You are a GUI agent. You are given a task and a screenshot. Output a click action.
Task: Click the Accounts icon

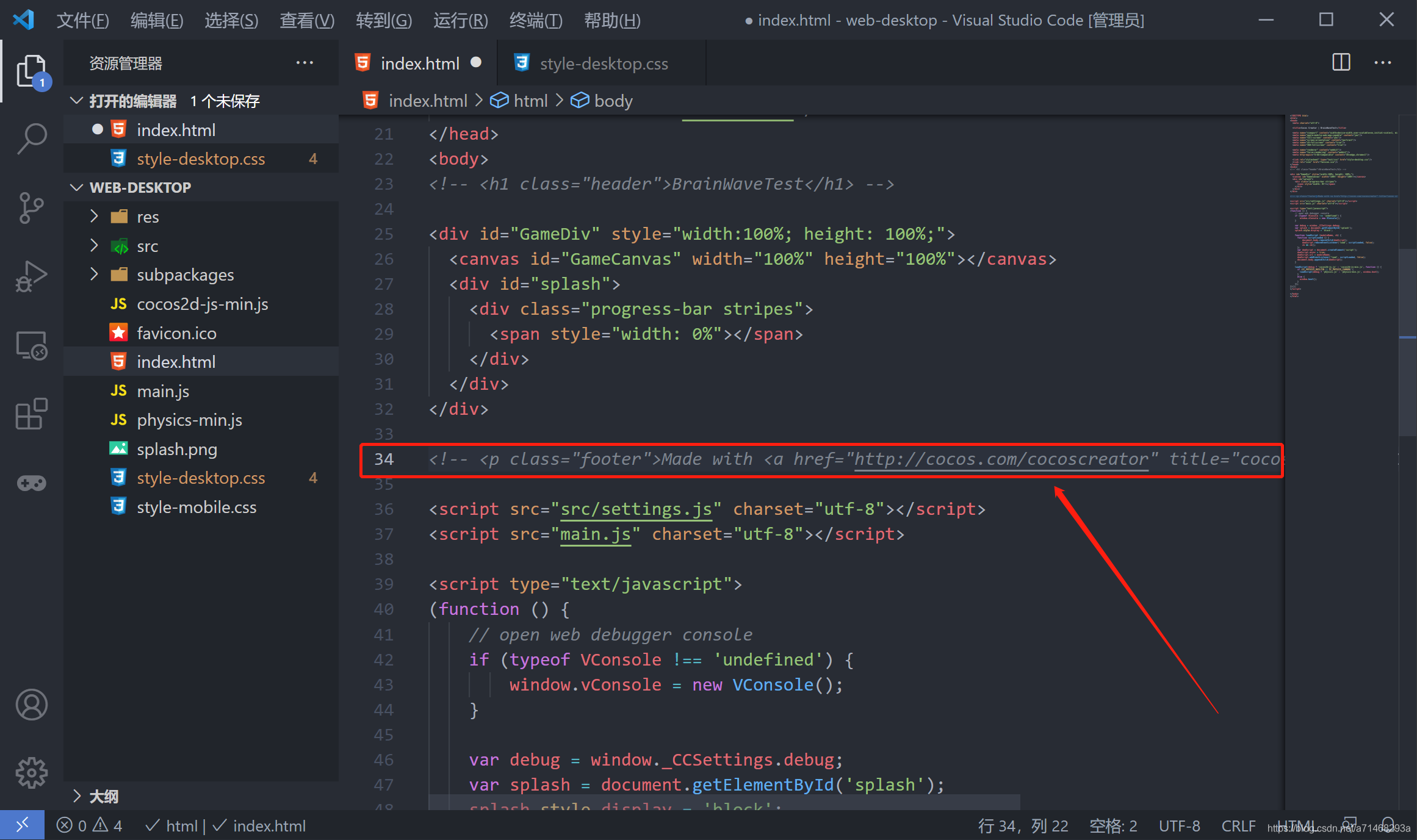click(31, 705)
